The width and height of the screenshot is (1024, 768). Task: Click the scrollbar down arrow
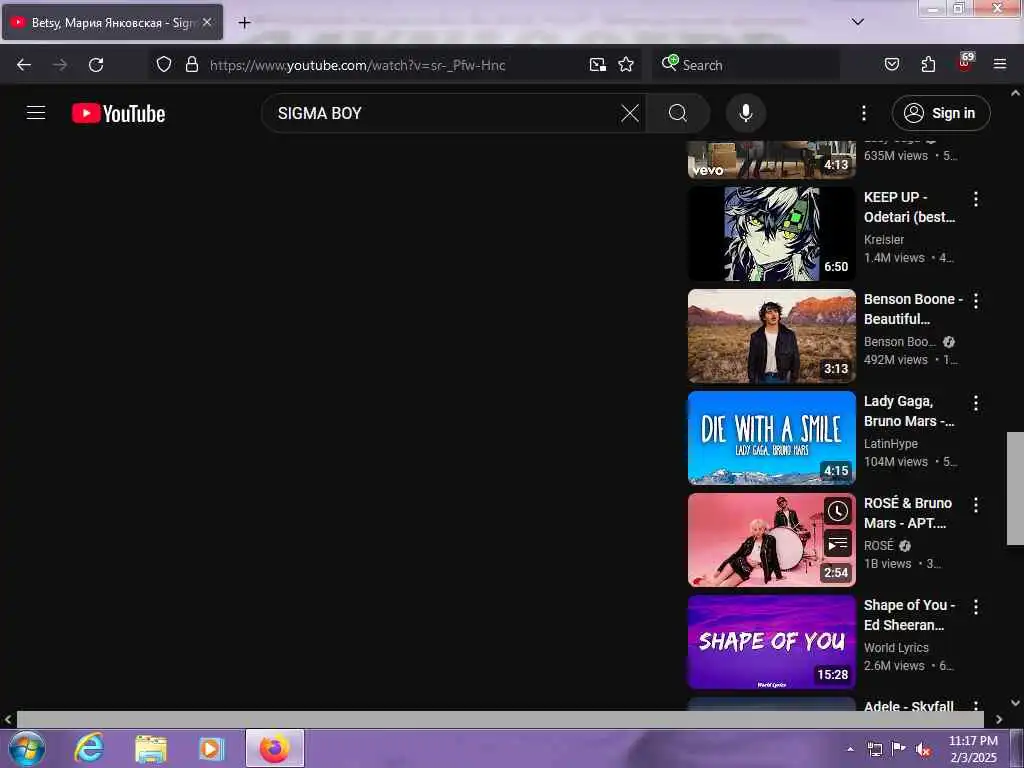pyautogui.click(x=1015, y=703)
